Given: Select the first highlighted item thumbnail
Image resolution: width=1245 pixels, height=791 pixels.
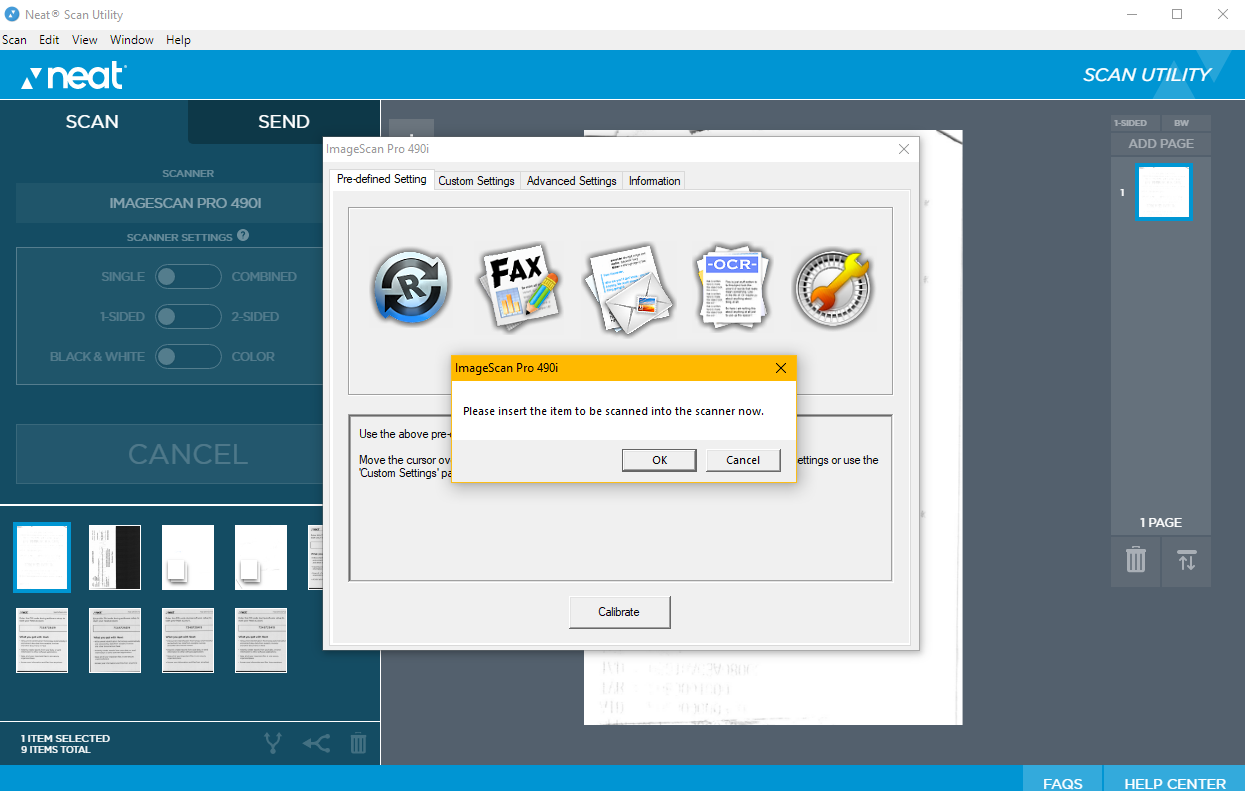Looking at the screenshot, I should tap(42, 557).
